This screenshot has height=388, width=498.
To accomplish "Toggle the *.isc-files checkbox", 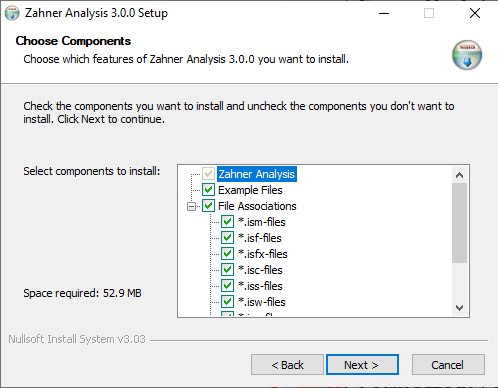I will (227, 270).
